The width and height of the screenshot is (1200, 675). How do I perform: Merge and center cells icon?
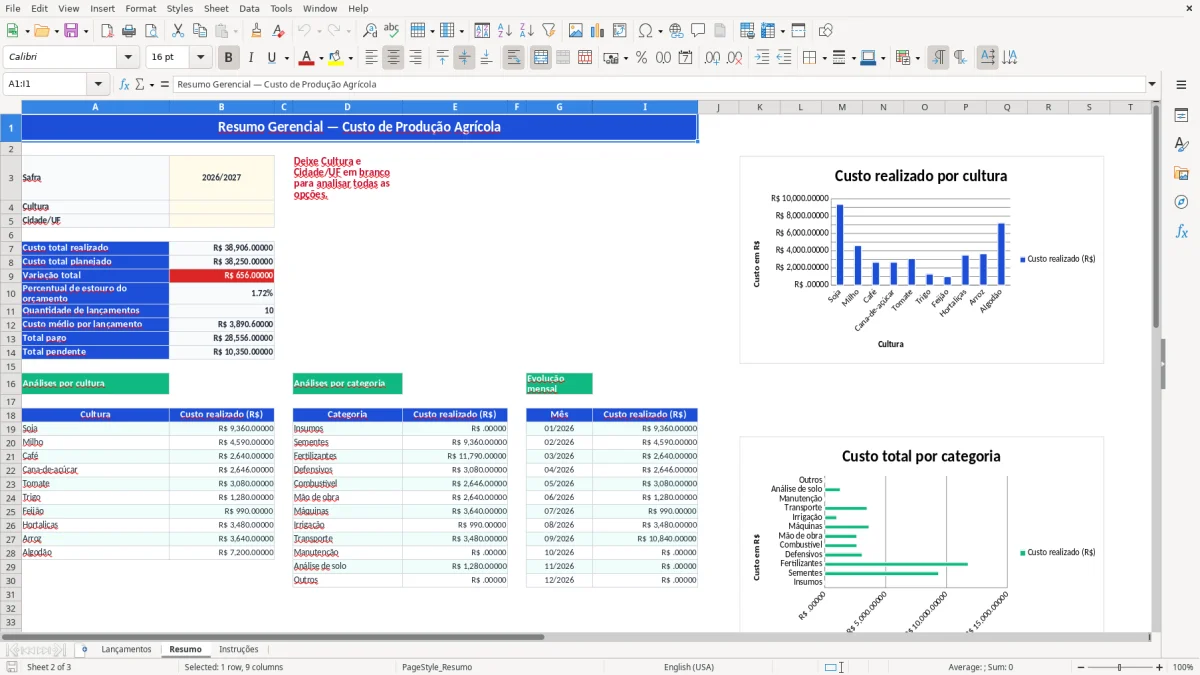coord(541,58)
